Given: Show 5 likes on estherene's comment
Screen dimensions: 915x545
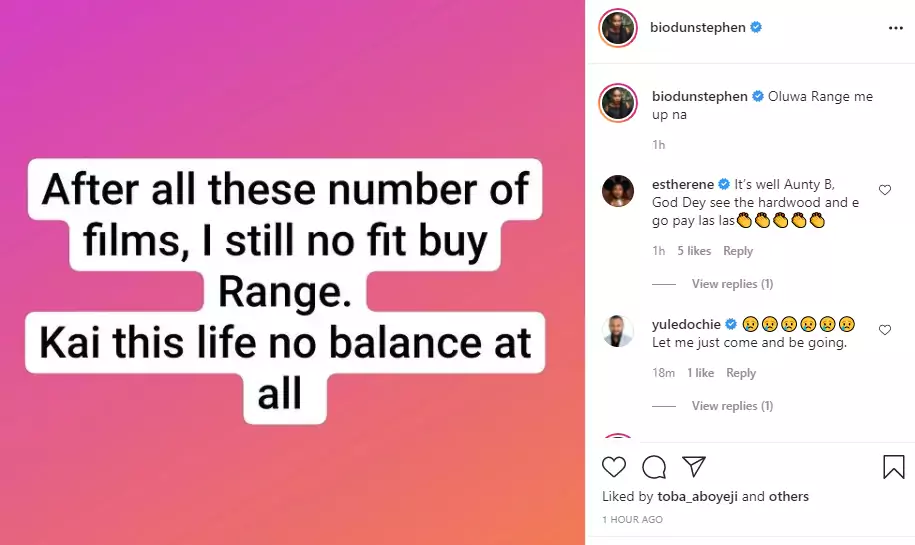Looking at the screenshot, I should [x=692, y=251].
